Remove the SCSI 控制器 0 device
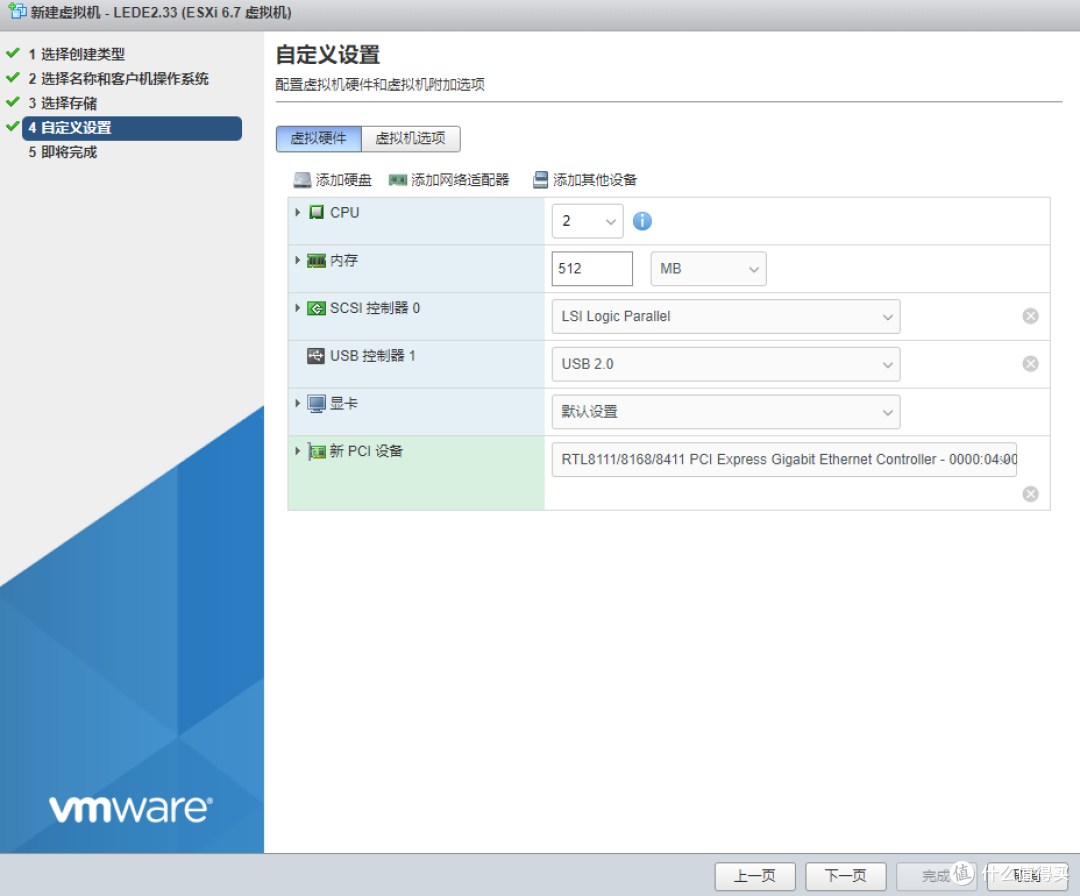Image resolution: width=1080 pixels, height=896 pixels. pyautogui.click(x=1030, y=316)
